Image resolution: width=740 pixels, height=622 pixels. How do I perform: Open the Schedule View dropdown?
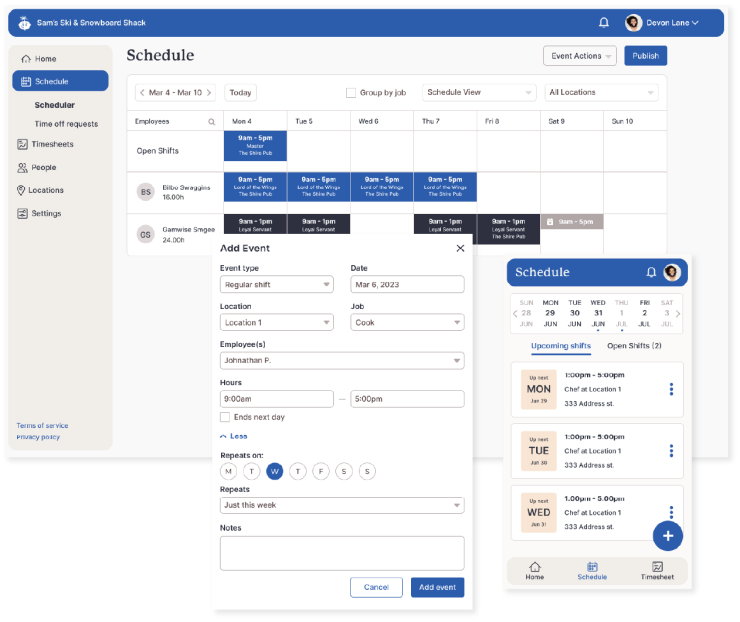(479, 92)
